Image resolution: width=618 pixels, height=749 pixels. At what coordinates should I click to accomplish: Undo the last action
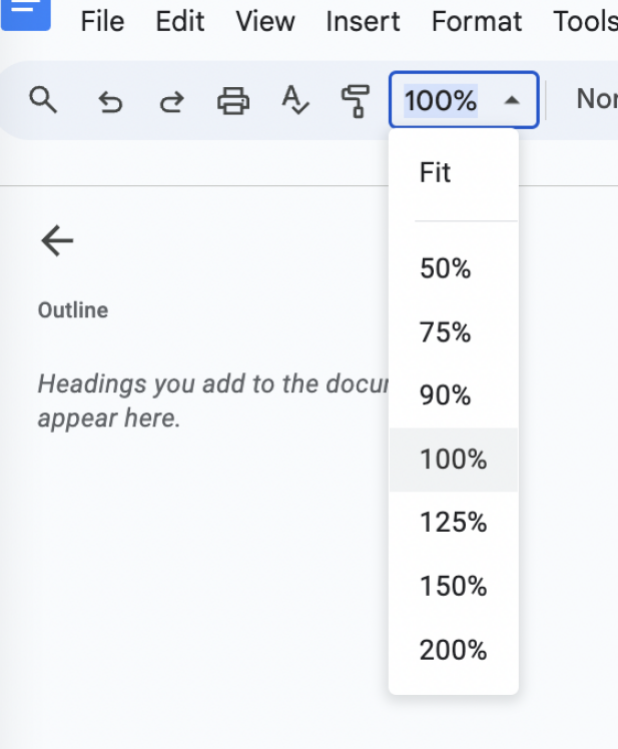click(110, 102)
